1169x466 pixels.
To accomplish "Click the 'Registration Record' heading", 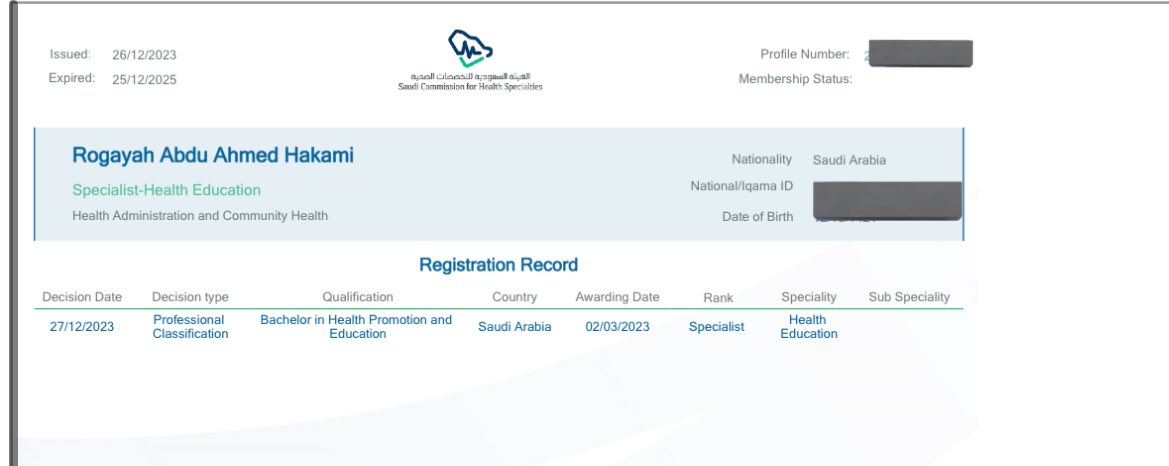I will point(499,265).
